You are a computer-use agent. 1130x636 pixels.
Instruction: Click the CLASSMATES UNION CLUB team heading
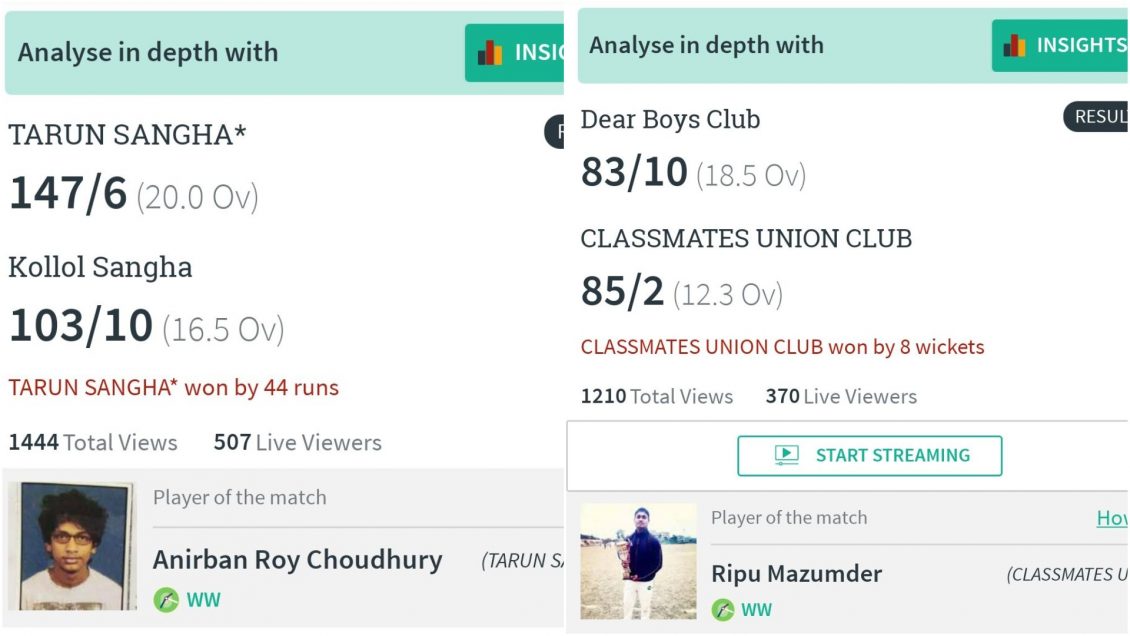pyautogui.click(x=746, y=238)
